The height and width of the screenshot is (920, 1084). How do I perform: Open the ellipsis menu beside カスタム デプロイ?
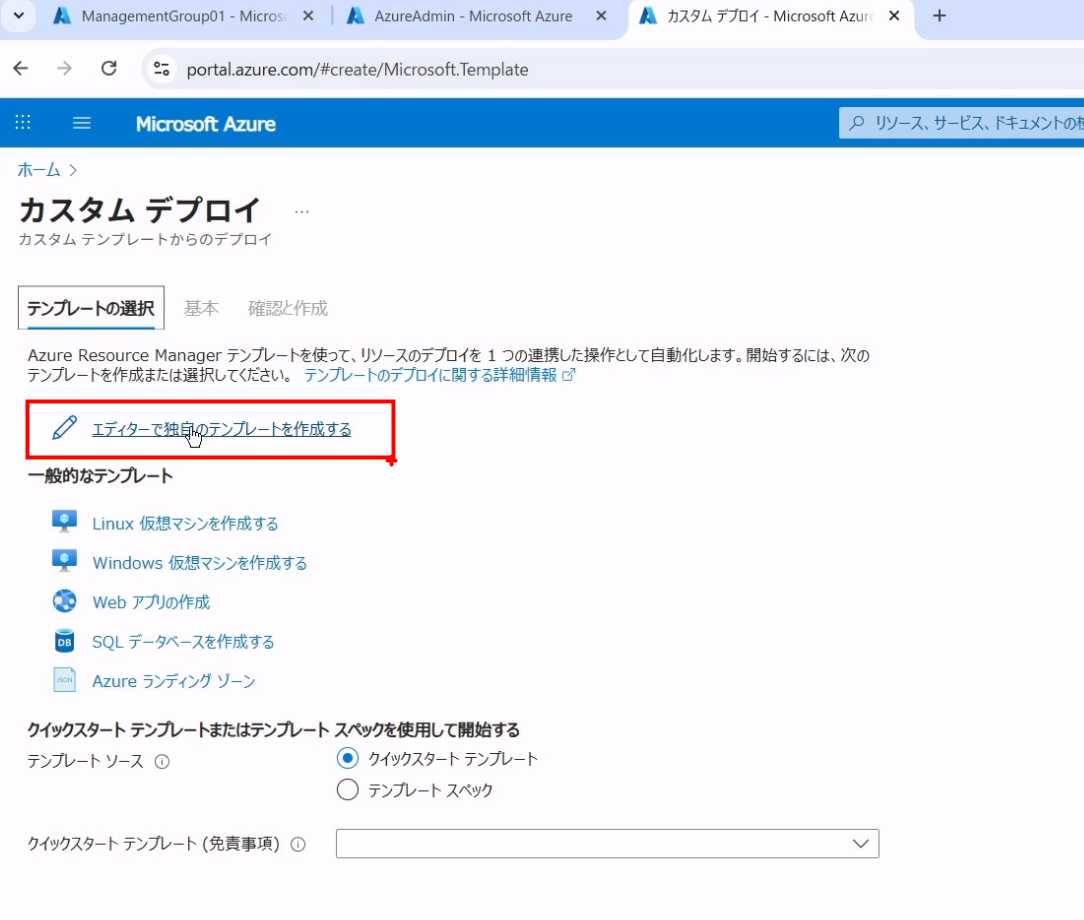coord(302,211)
